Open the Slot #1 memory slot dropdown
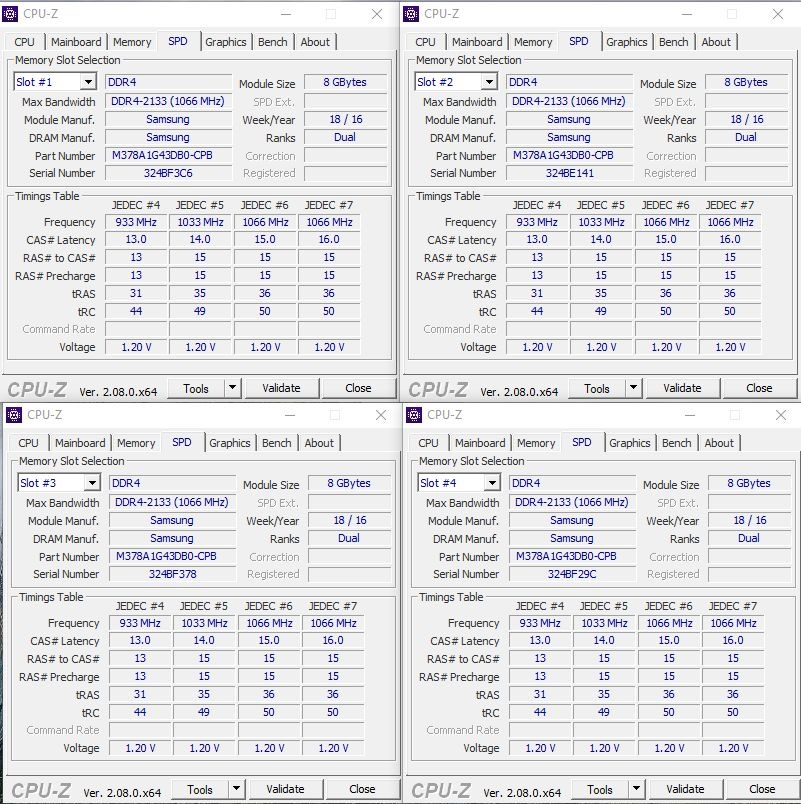This screenshot has height=804, width=801. click(88, 82)
